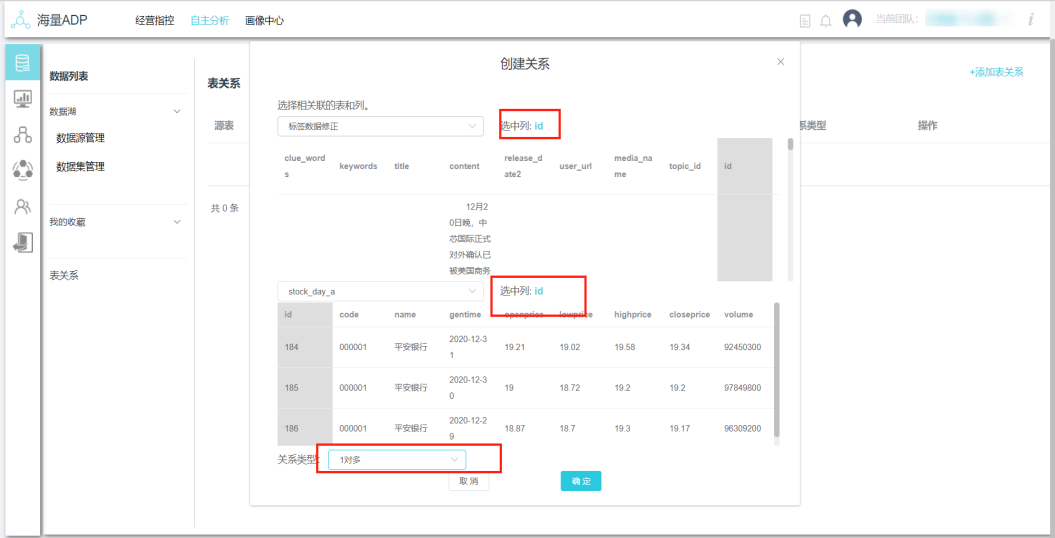Open the user avatar profile icon

coord(852,19)
